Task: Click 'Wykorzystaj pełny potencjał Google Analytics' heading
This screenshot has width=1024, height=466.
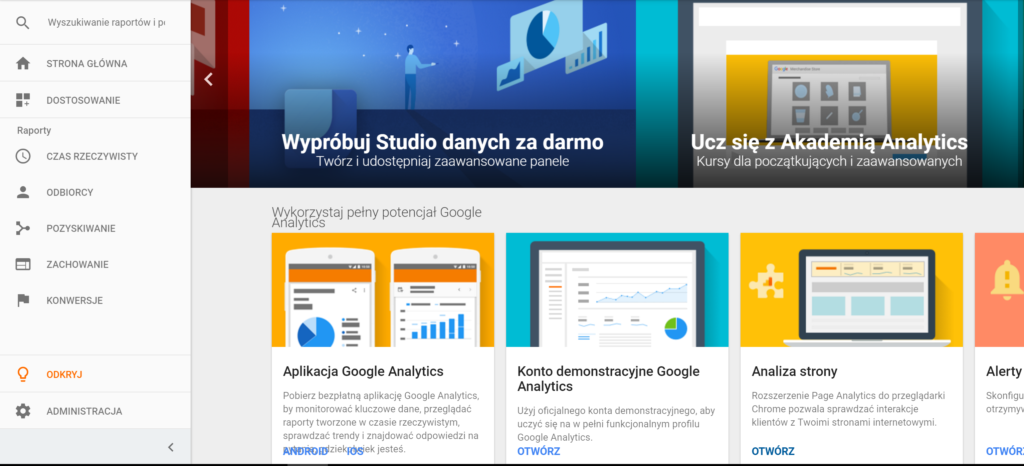Action: [x=377, y=217]
